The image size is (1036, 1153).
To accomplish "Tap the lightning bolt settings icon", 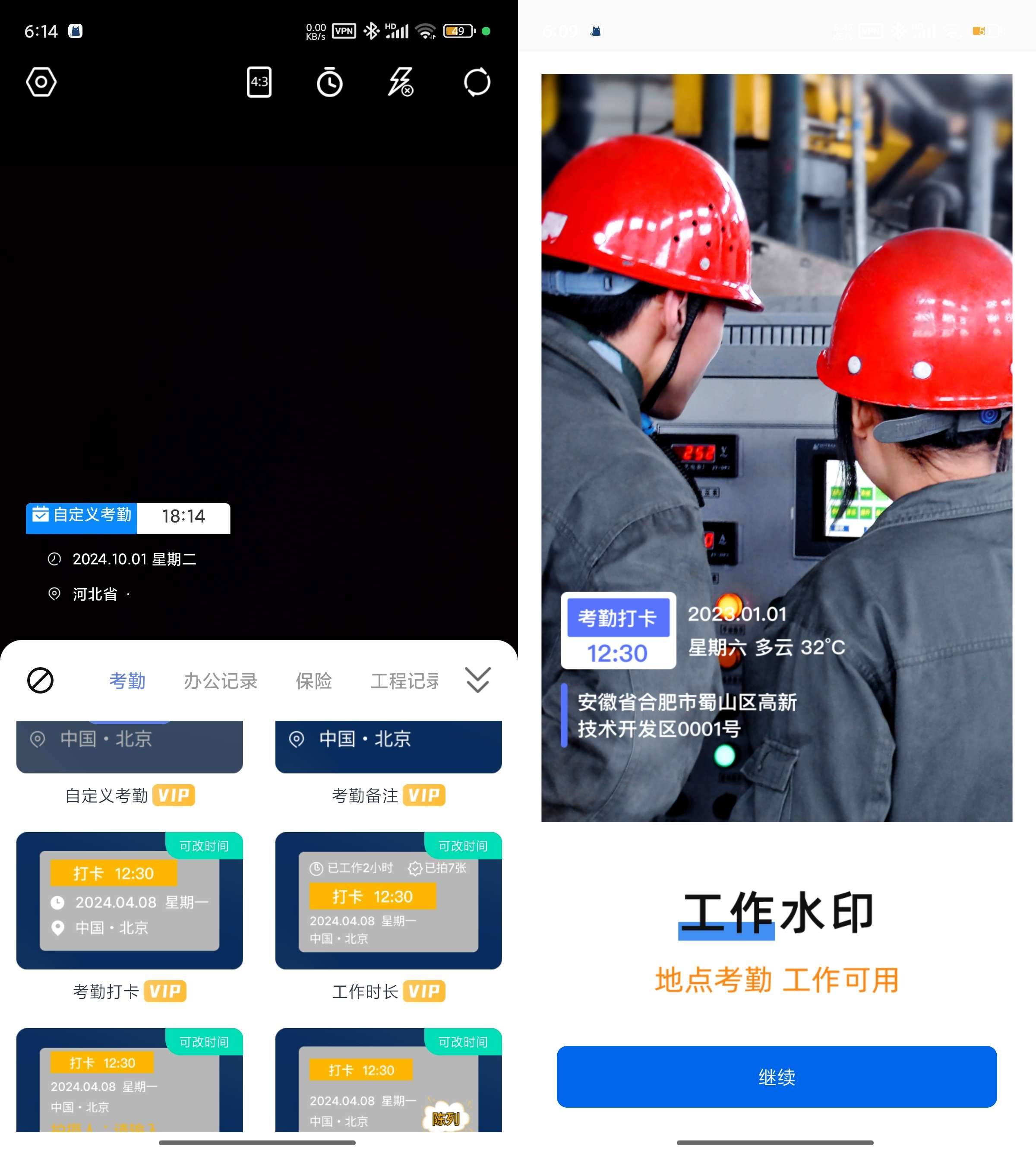I will [x=402, y=82].
